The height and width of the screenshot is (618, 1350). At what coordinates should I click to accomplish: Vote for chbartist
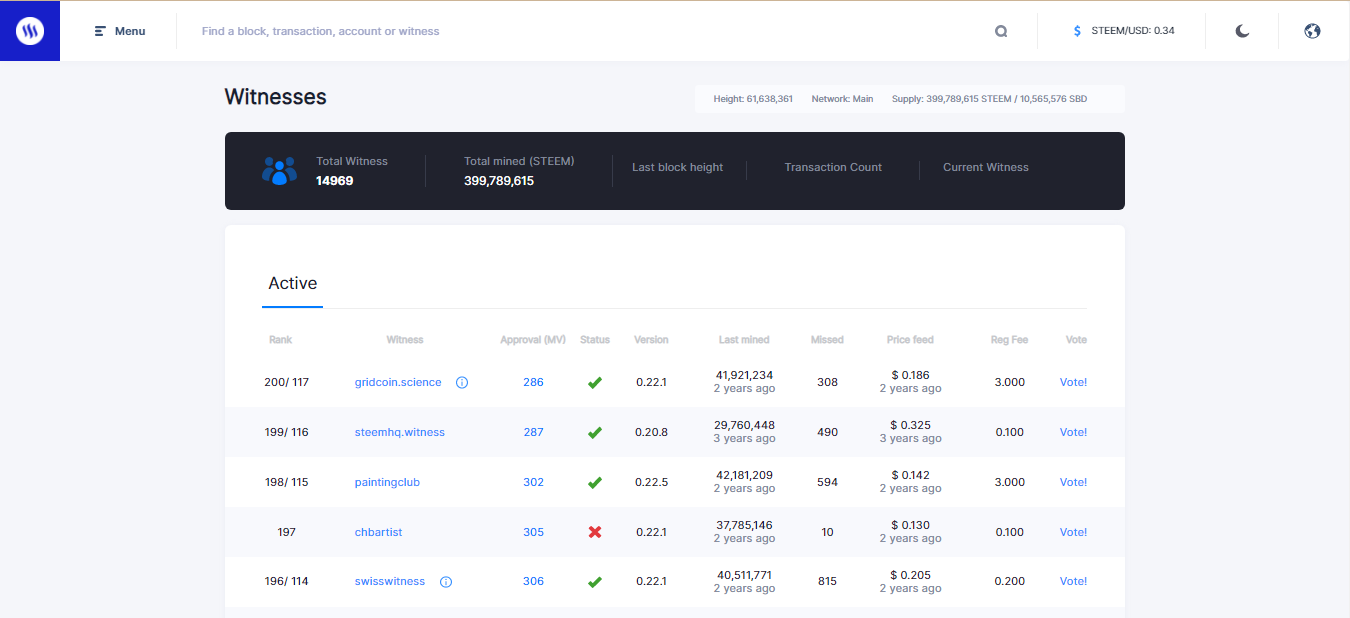tap(1073, 532)
